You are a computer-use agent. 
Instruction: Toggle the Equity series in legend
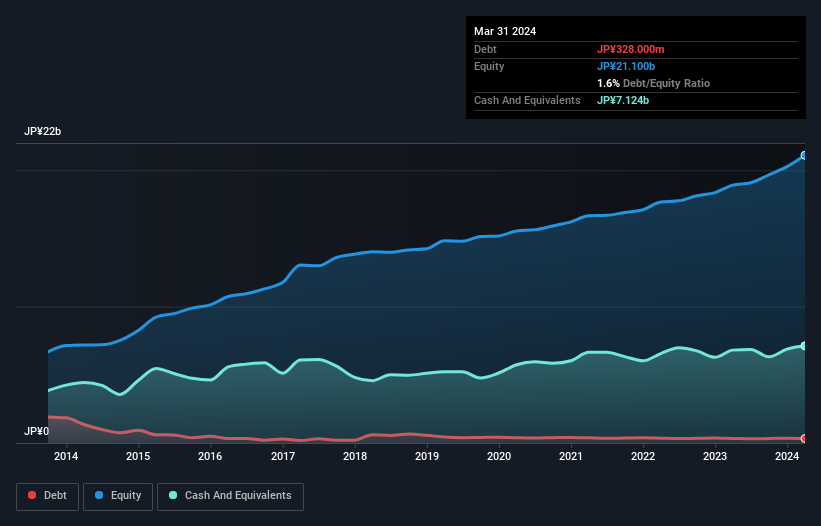click(118, 495)
